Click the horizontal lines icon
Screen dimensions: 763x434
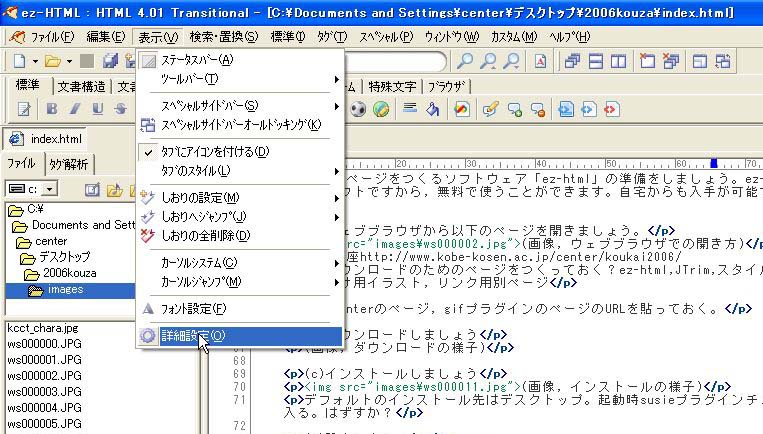(410, 108)
